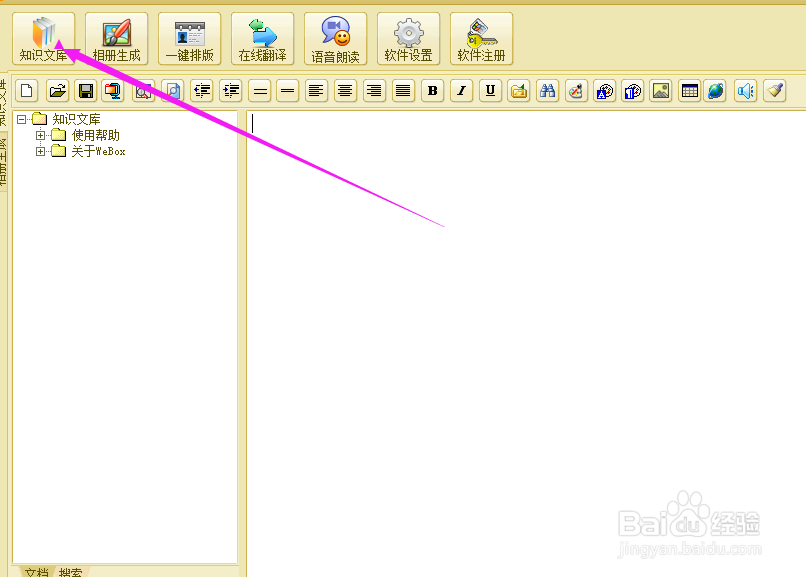The height and width of the screenshot is (577, 806).
Task: Expand the 关于WeBox folder node
Action: (40, 152)
